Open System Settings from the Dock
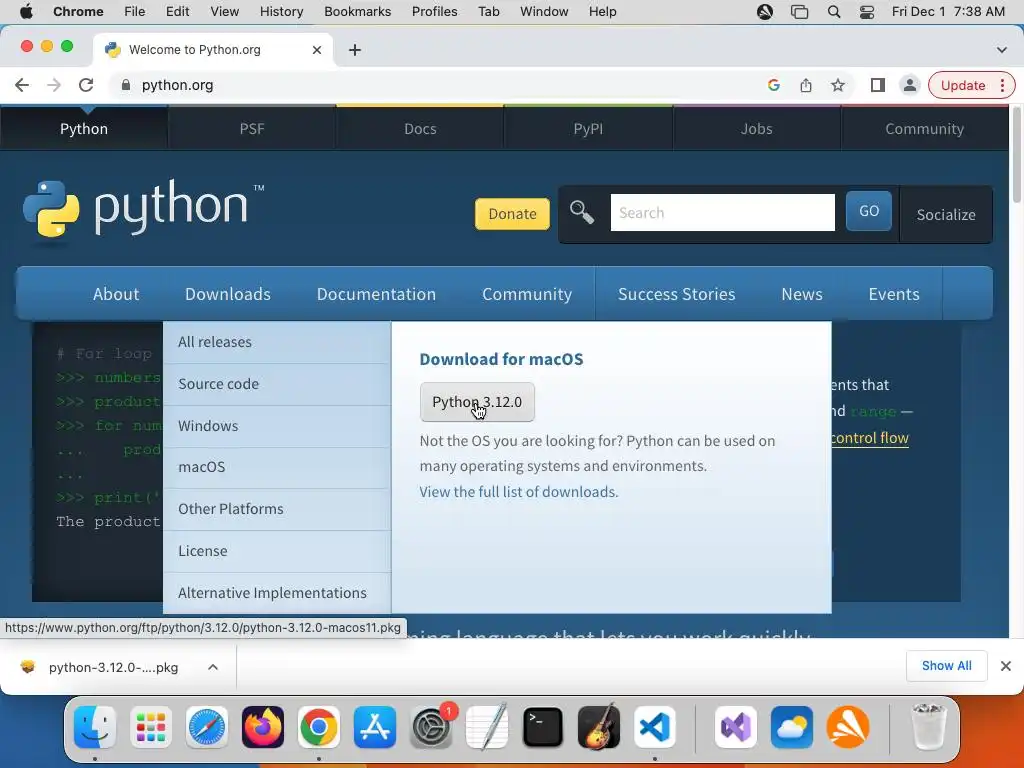The image size is (1024, 768). click(x=431, y=727)
